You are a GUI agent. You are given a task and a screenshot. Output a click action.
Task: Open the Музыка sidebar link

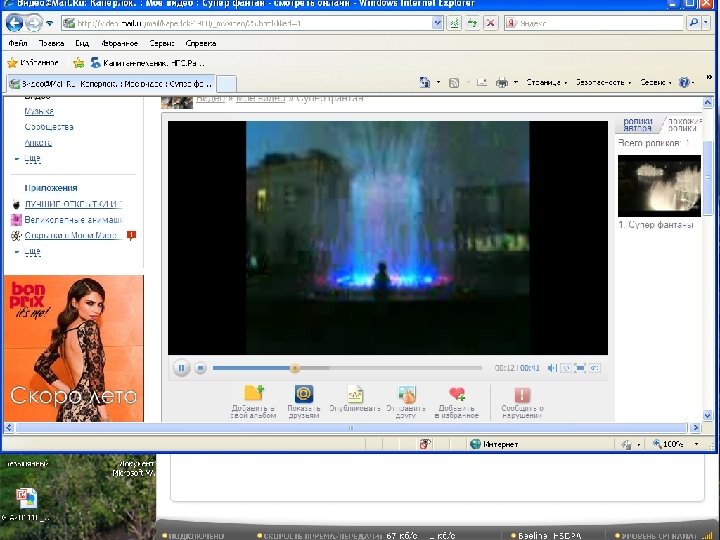[x=39, y=111]
